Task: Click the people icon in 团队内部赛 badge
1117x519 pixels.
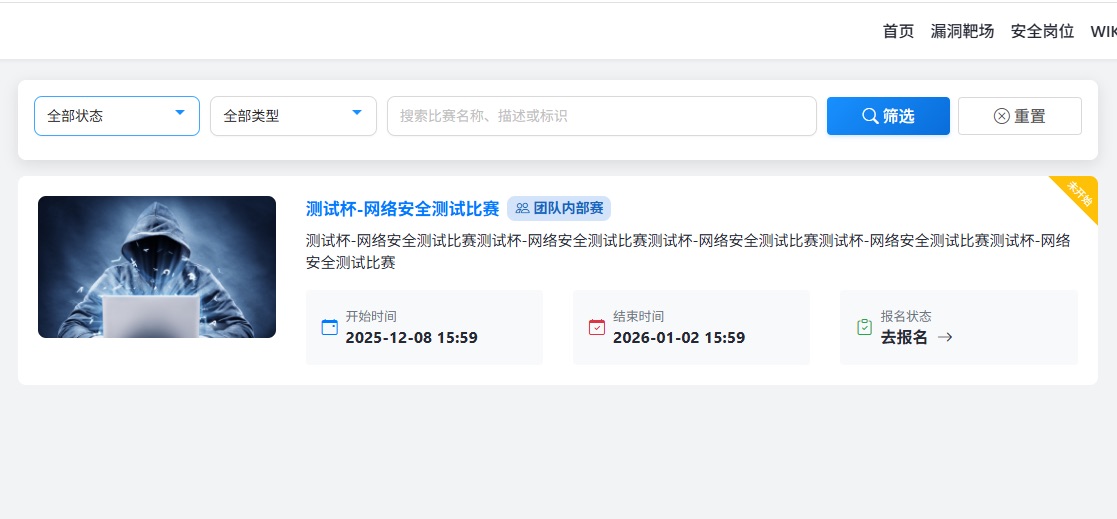Action: (x=522, y=209)
